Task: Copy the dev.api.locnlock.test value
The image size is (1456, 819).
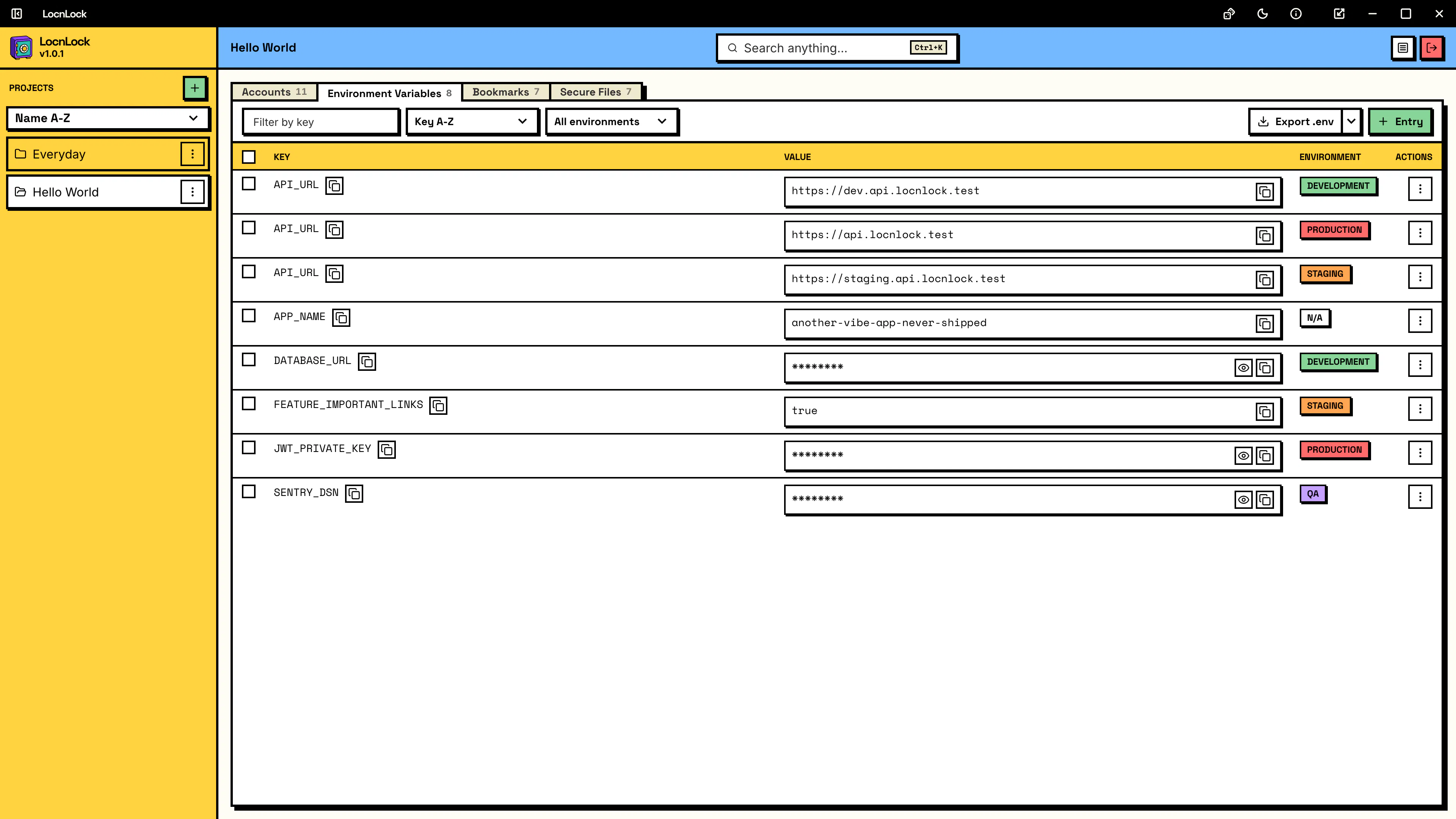Action: click(x=1265, y=191)
